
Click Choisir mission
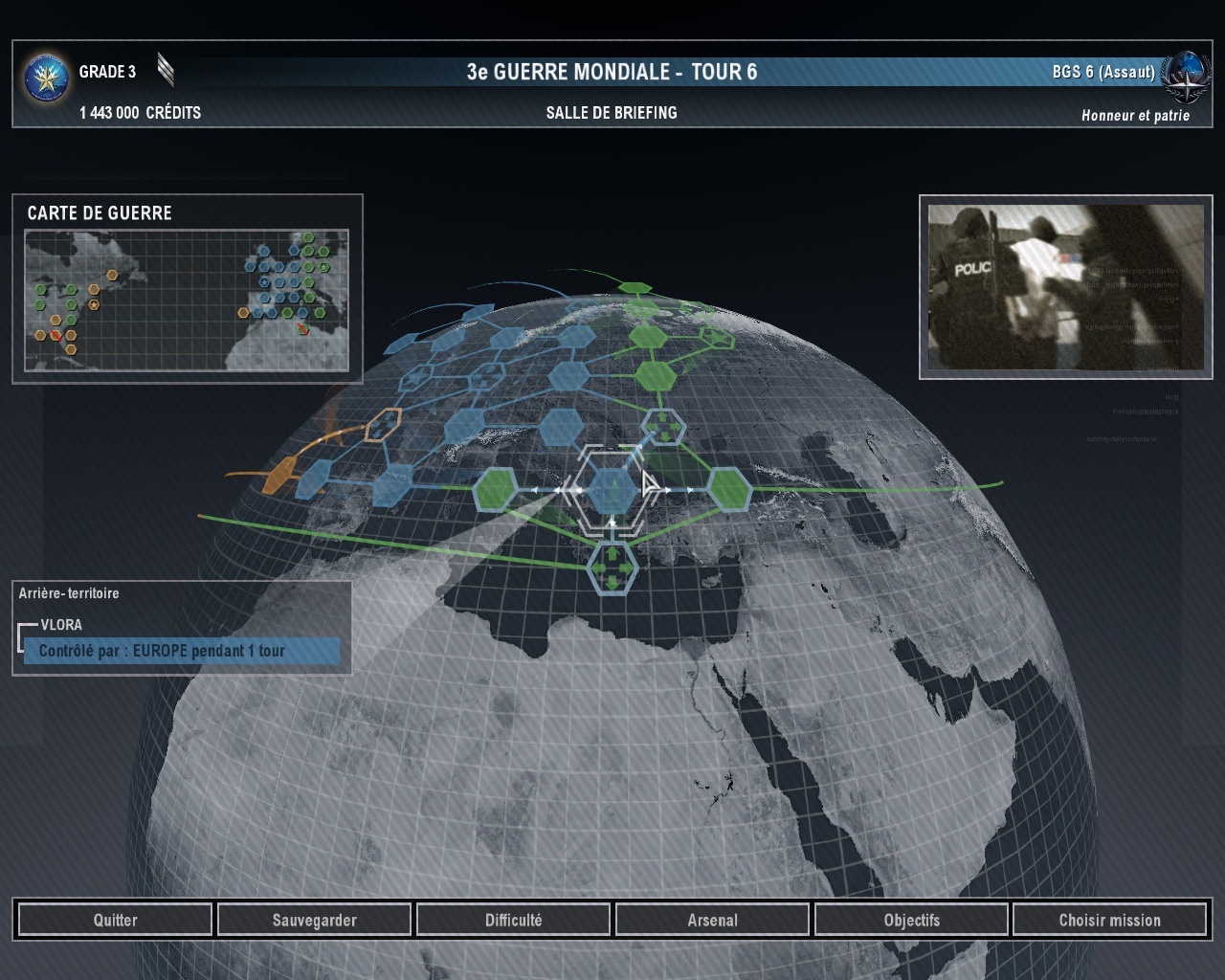click(x=1109, y=920)
